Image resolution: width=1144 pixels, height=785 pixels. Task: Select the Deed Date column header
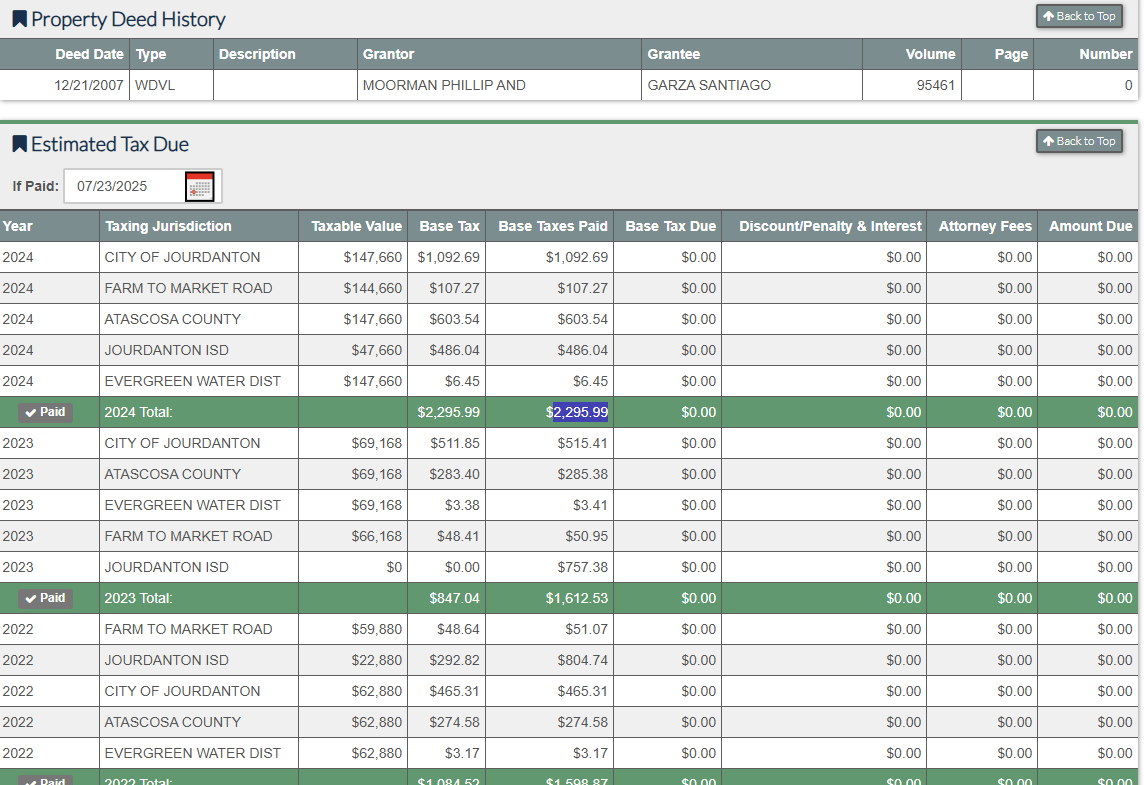[x=89, y=54]
